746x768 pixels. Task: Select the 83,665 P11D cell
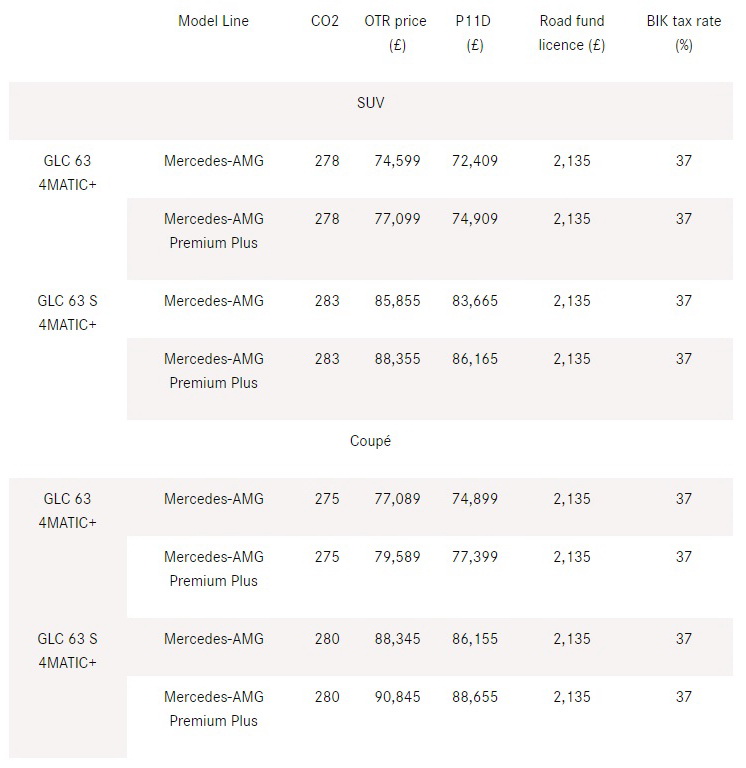coord(475,301)
